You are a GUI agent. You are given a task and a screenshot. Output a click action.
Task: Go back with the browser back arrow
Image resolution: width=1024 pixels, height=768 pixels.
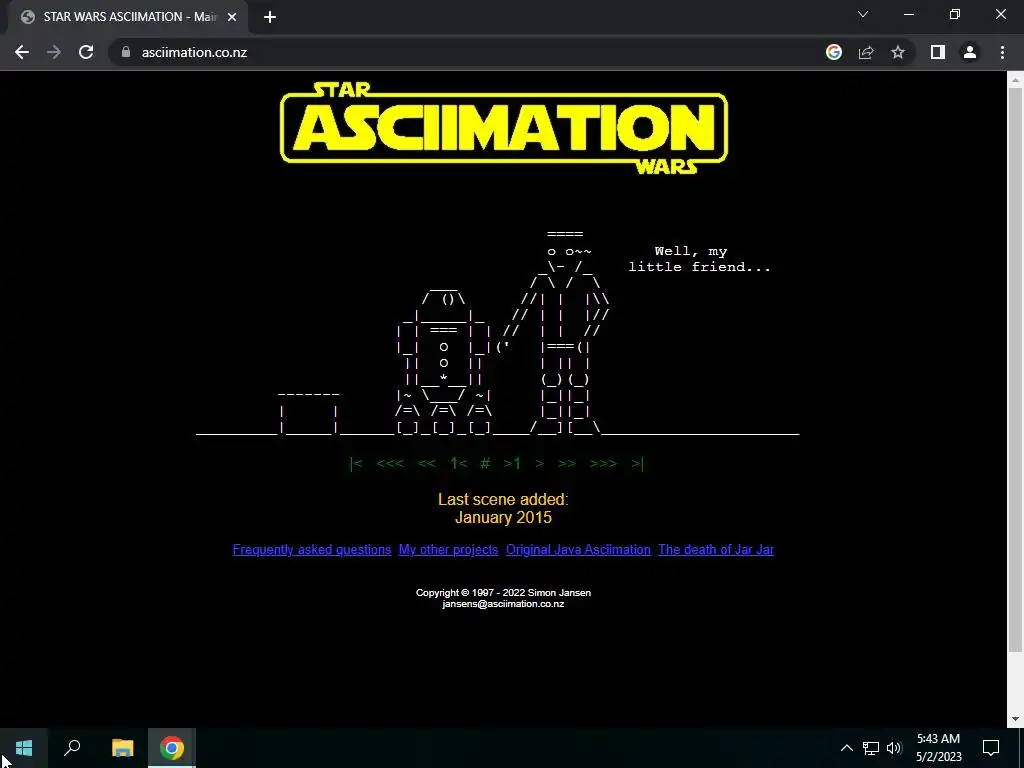(22, 52)
